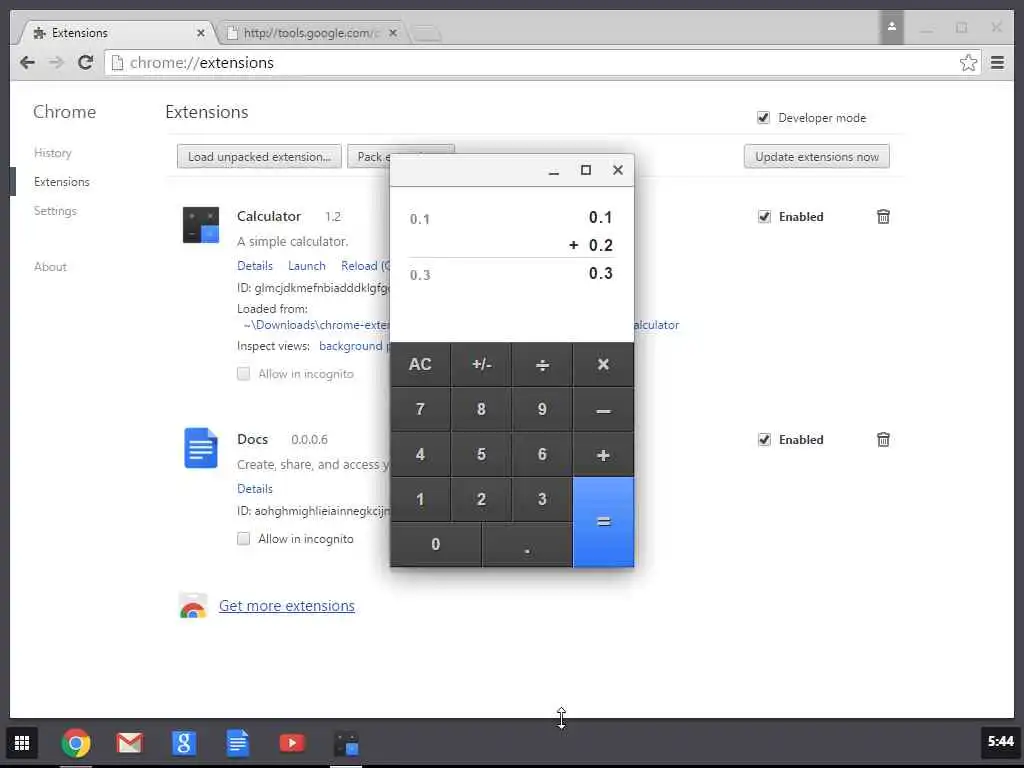Click the multiply key on calculator
The height and width of the screenshot is (768, 1024).
[603, 364]
